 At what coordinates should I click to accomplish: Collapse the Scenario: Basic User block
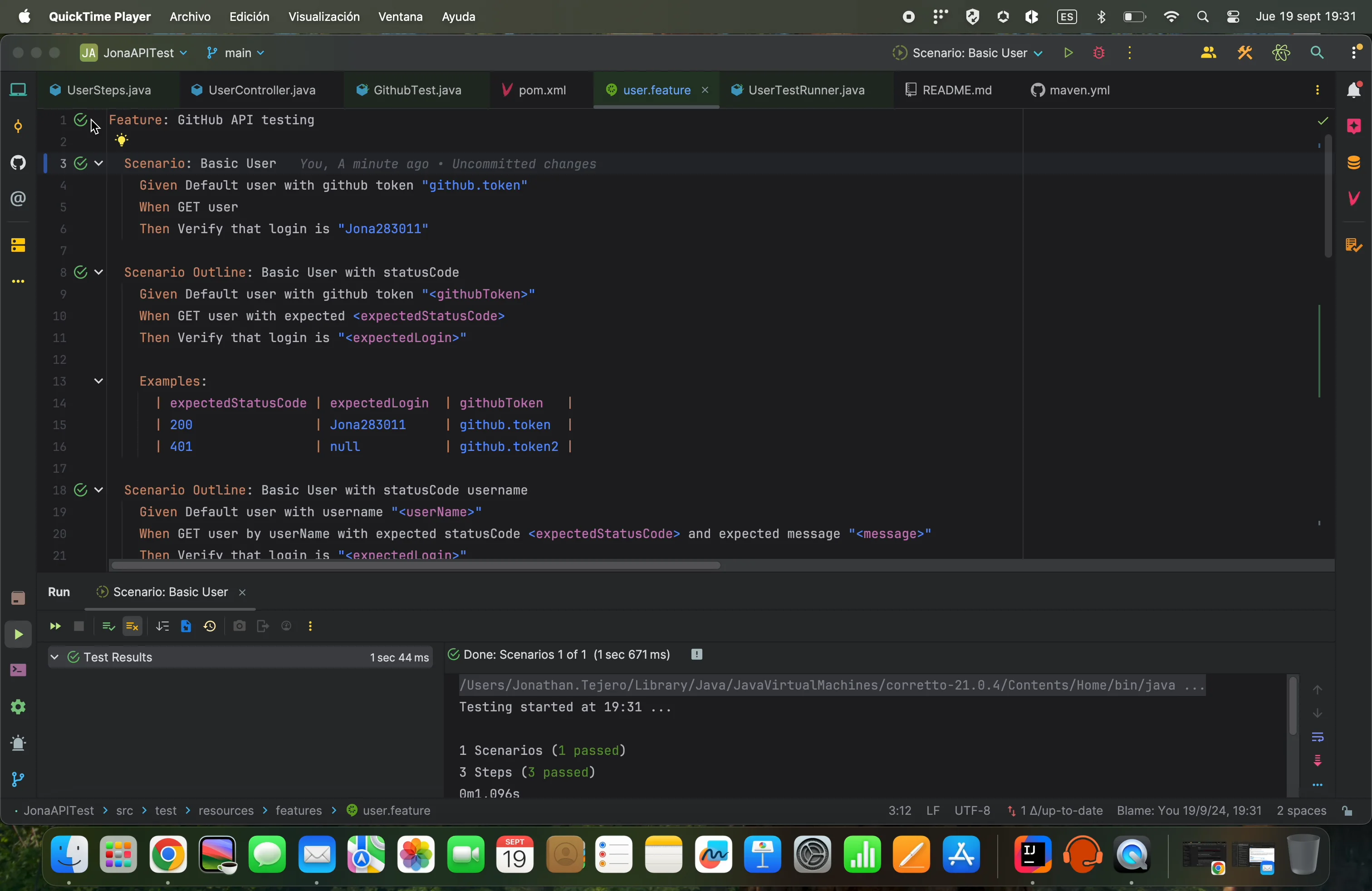tap(98, 164)
